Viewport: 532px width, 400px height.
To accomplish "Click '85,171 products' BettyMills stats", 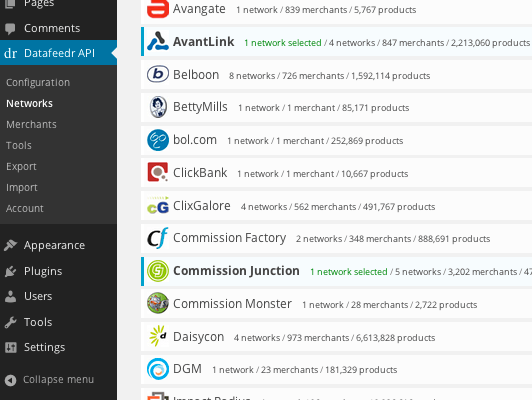I will [x=376, y=108].
